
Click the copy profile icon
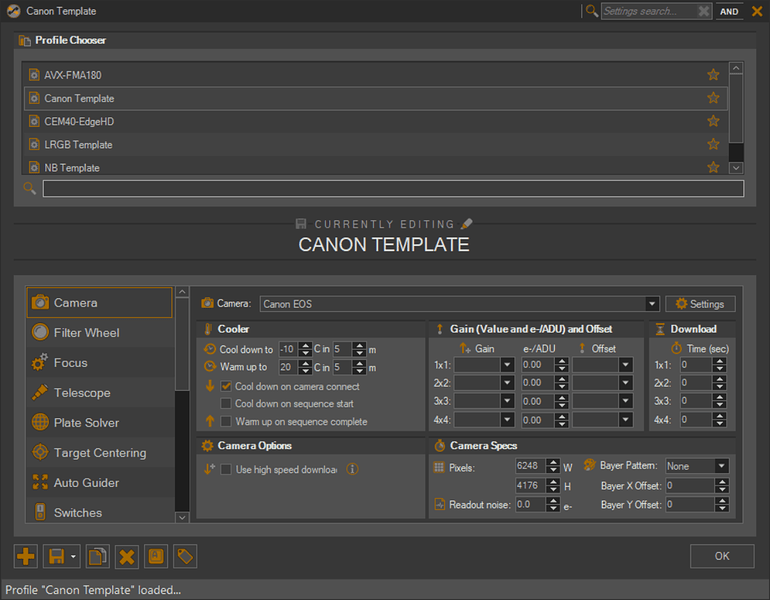[x=98, y=556]
